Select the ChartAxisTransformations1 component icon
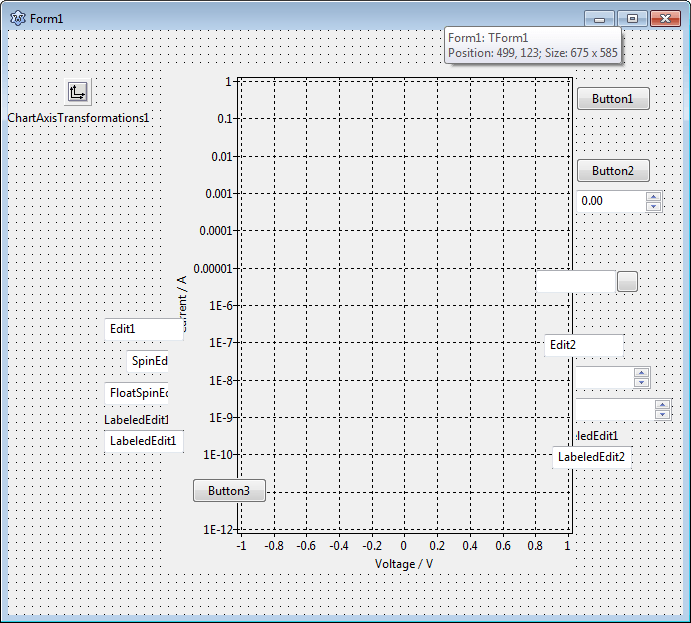The width and height of the screenshot is (691, 623). (x=78, y=92)
